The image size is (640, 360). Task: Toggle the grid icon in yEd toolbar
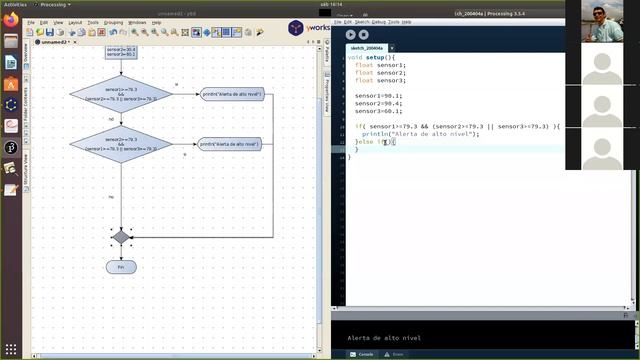pos(226,32)
